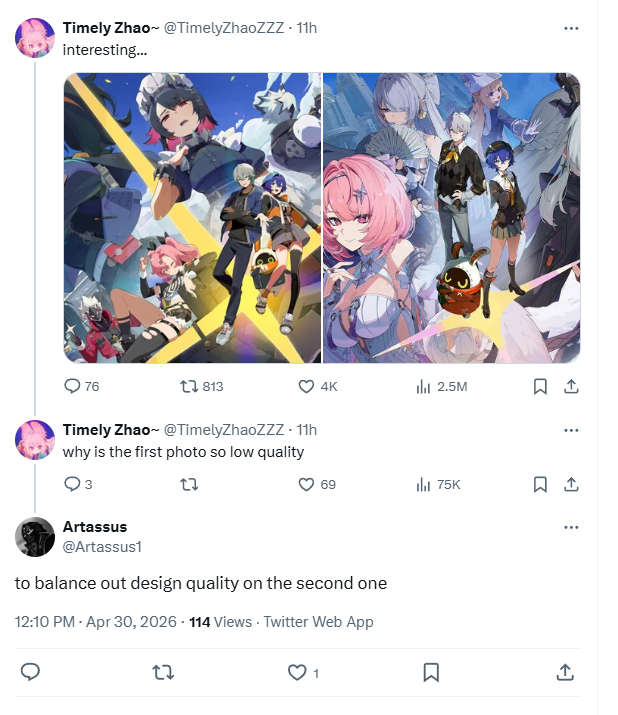
Task: Retweet the 'why is the first photo' tweet
Action: tap(189, 484)
